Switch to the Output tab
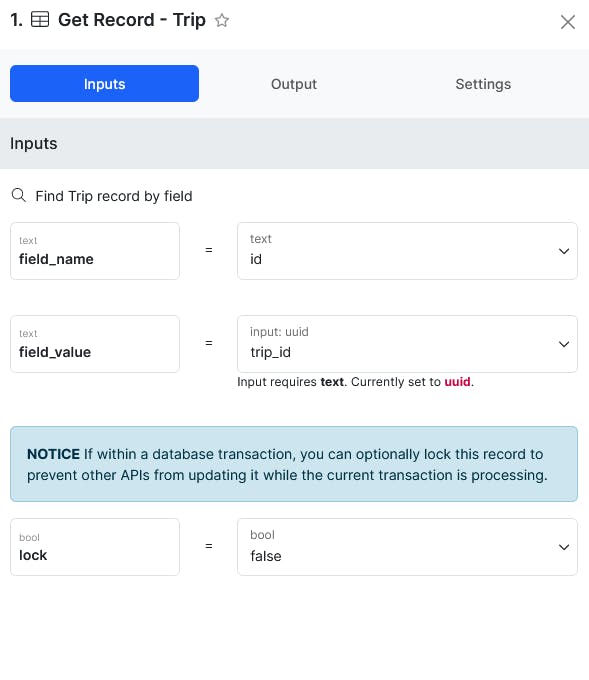The width and height of the screenshot is (589, 680). tap(294, 84)
